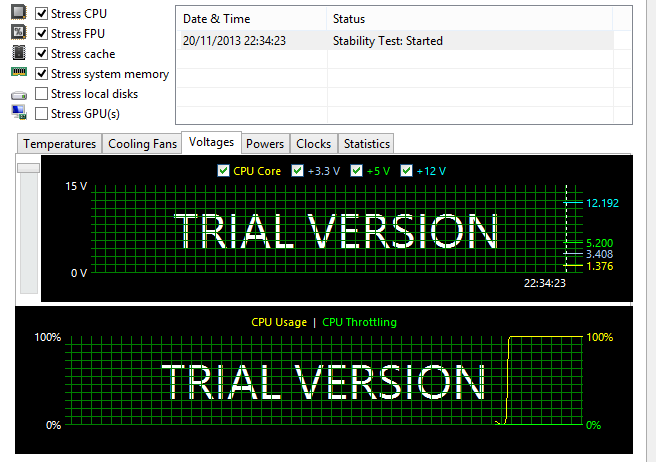Toggle the +3.3 V graph checkbox

pos(297,171)
